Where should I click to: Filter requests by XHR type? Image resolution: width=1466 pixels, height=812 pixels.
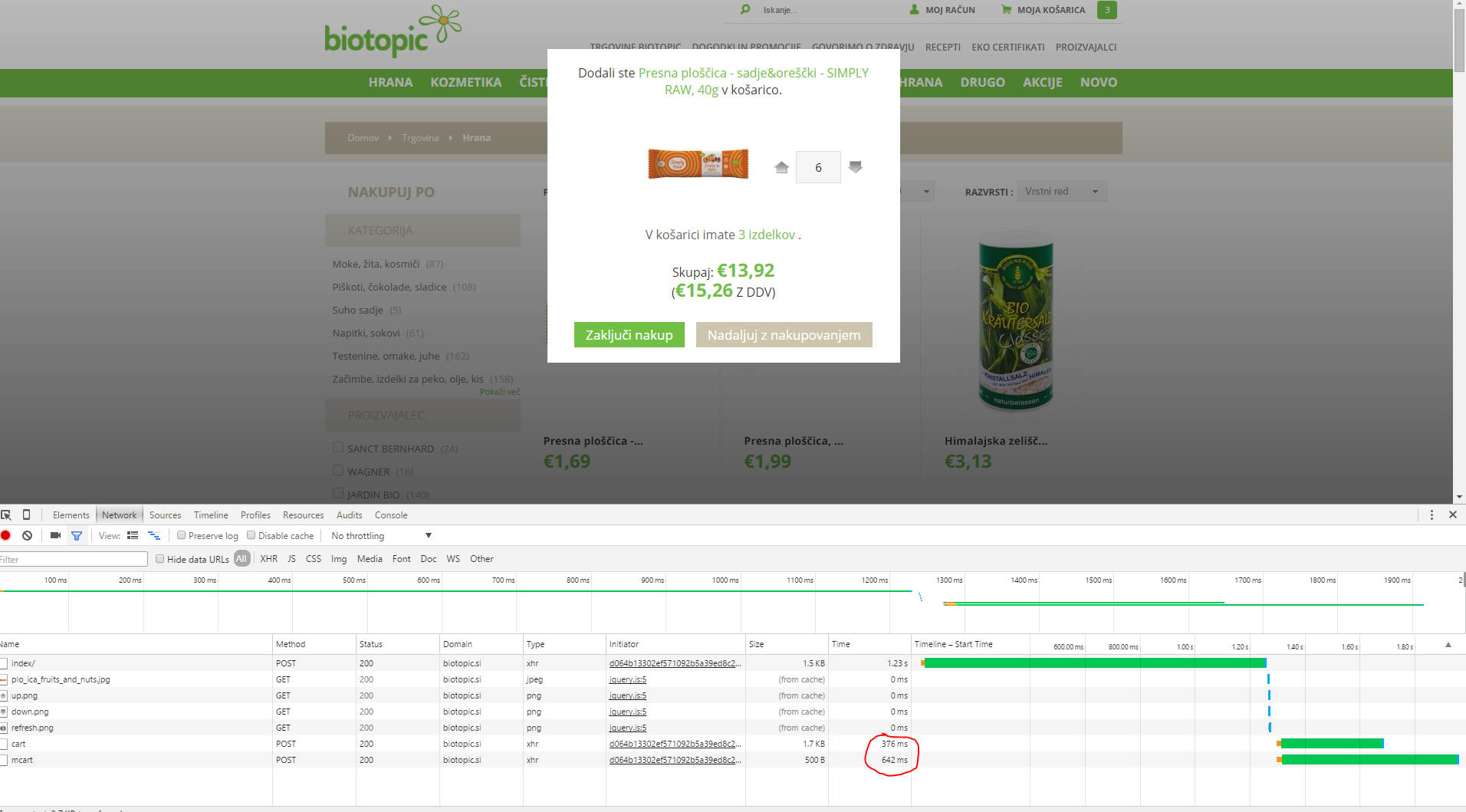[x=268, y=559]
